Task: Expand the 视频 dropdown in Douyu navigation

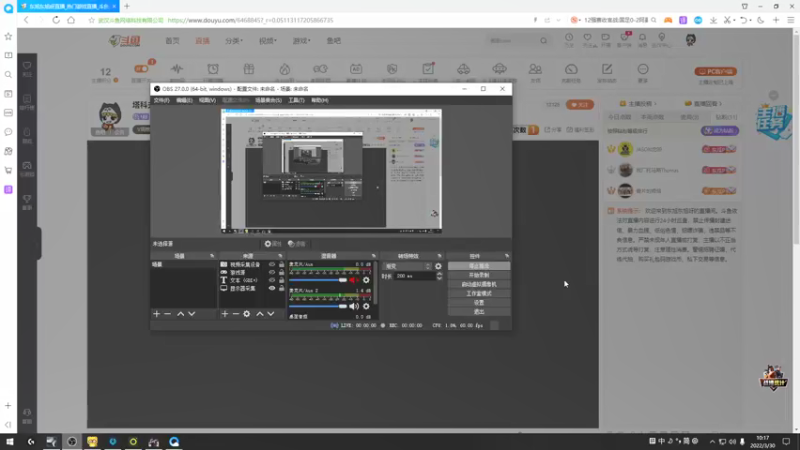Action: click(x=267, y=41)
